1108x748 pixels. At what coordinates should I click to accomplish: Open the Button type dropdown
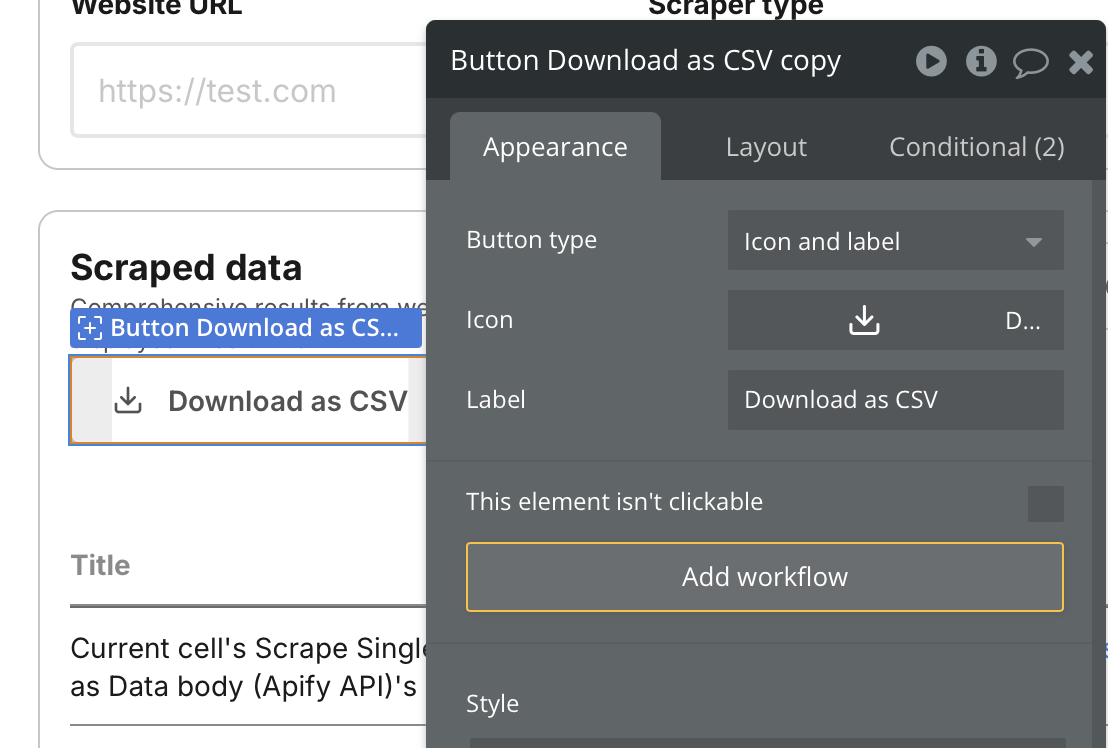pyautogui.click(x=895, y=240)
